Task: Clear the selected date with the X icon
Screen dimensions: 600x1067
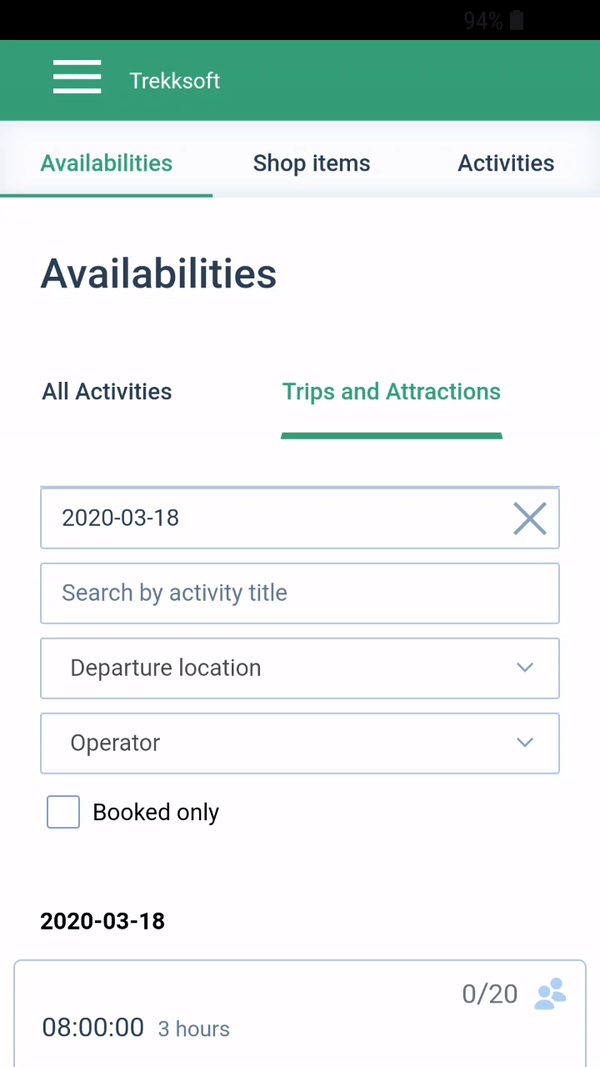Action: click(x=529, y=518)
